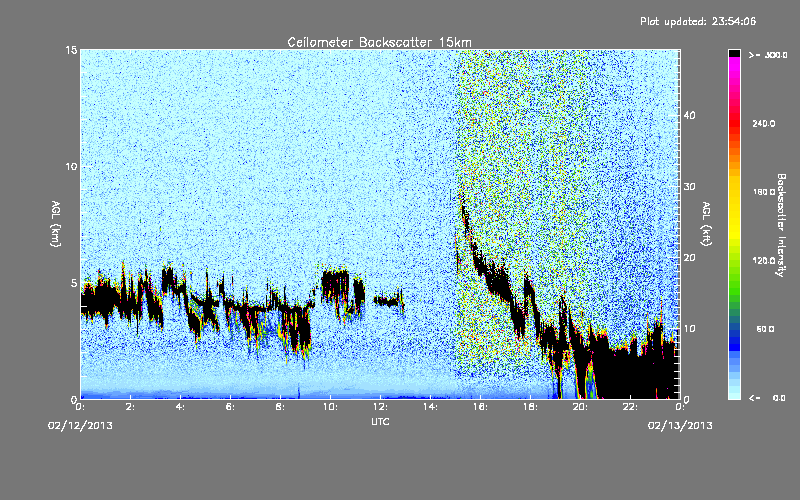Click the 20 kft tick label

point(689,258)
